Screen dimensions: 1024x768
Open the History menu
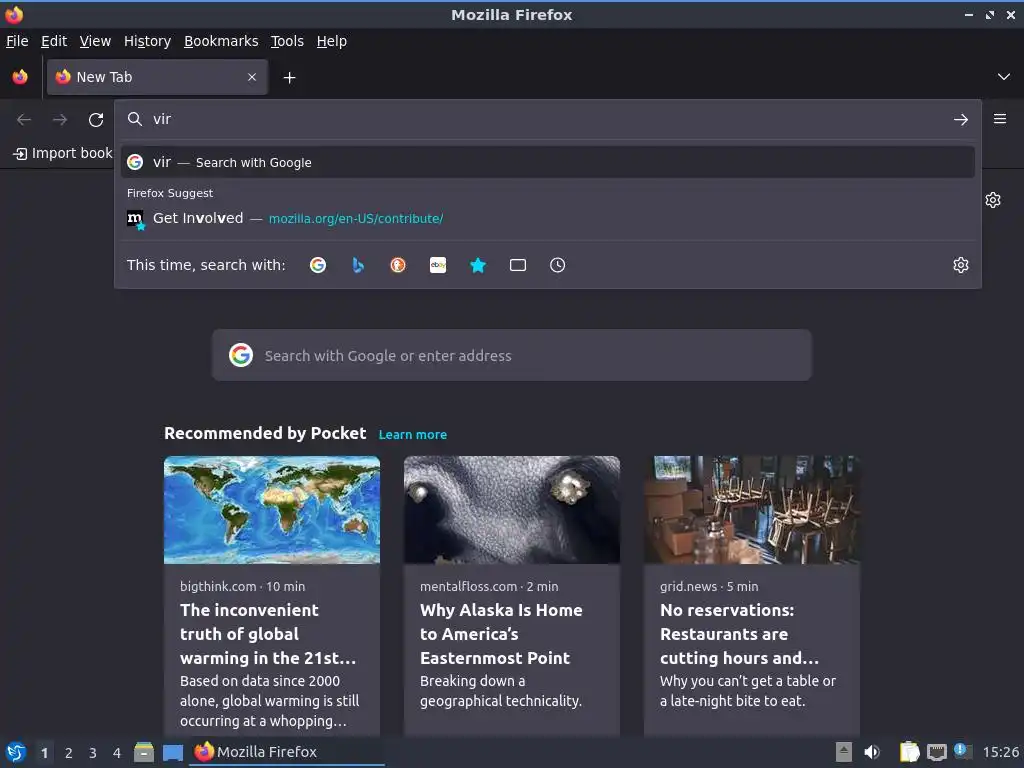tap(148, 41)
